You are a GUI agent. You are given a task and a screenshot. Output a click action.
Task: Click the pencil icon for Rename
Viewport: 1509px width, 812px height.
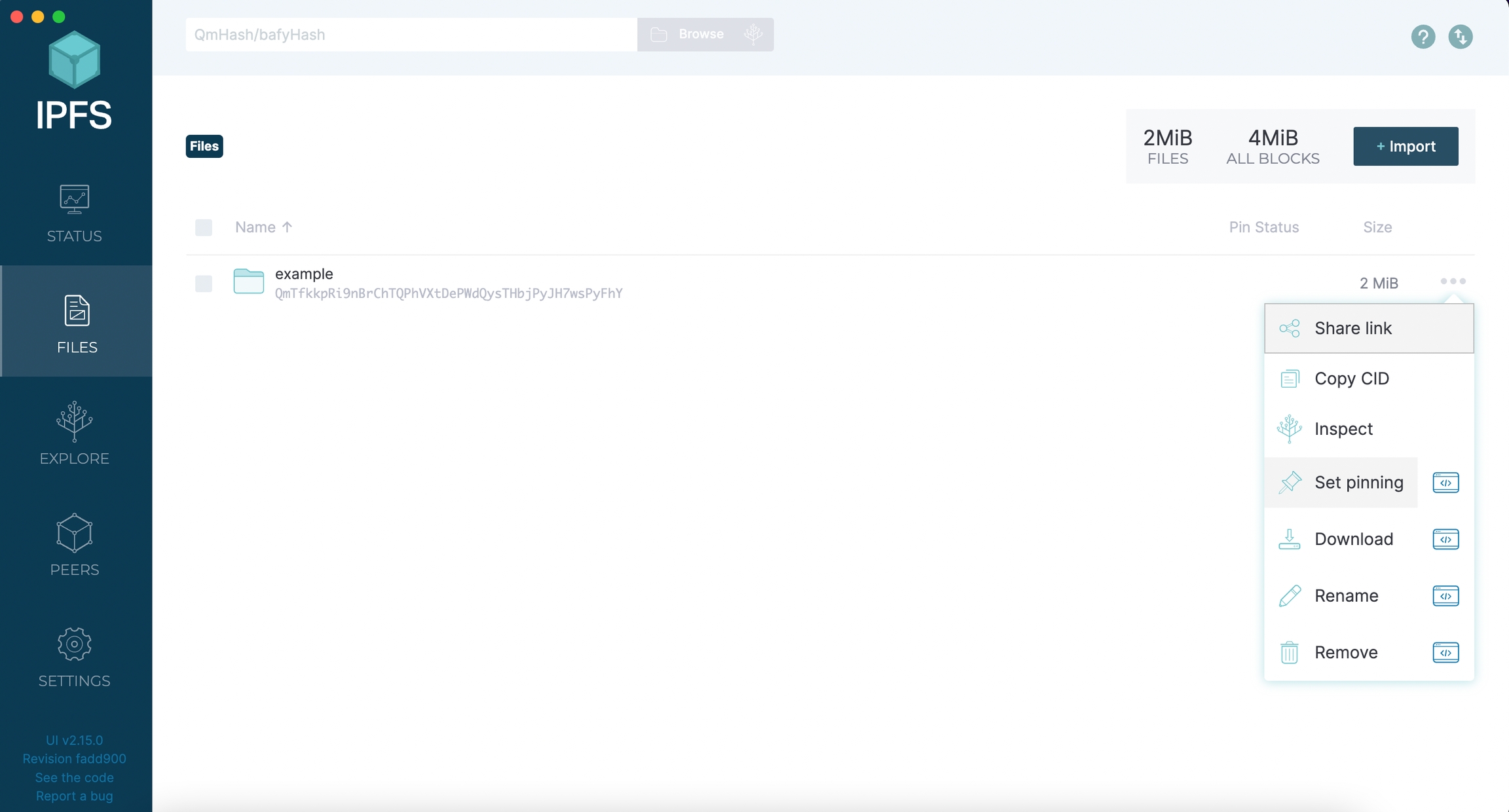click(1290, 596)
